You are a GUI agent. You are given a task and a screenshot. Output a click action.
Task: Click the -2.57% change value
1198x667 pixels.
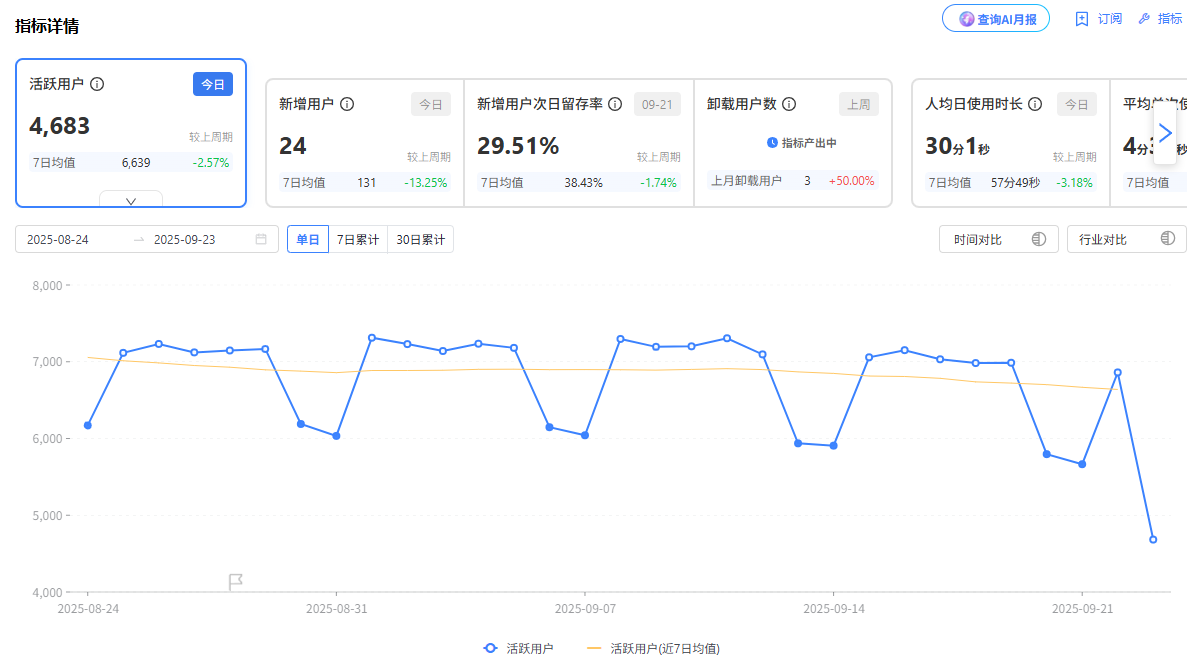pyautogui.click(x=211, y=163)
